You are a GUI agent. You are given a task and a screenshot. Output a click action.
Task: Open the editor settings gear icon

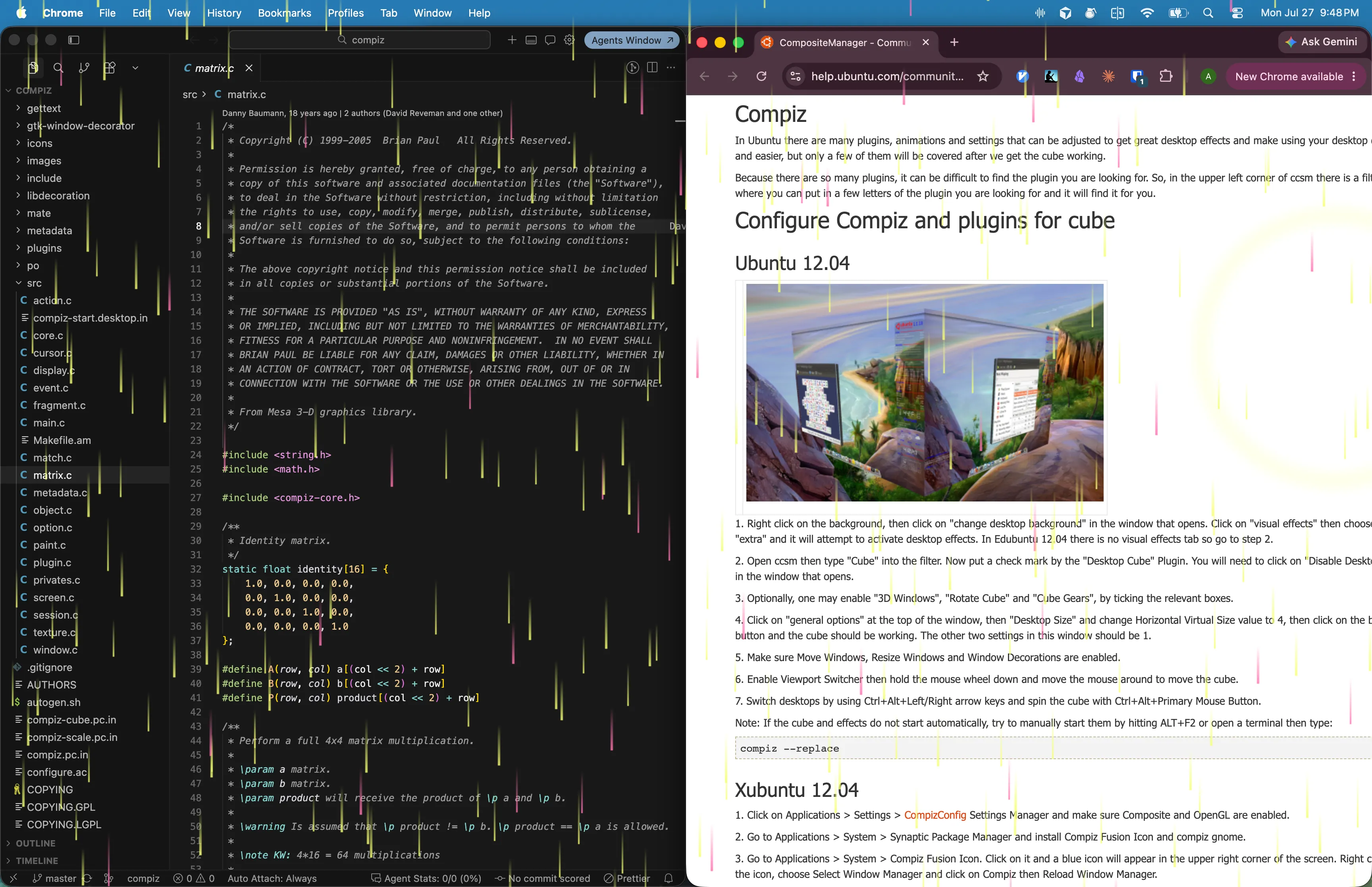point(569,40)
